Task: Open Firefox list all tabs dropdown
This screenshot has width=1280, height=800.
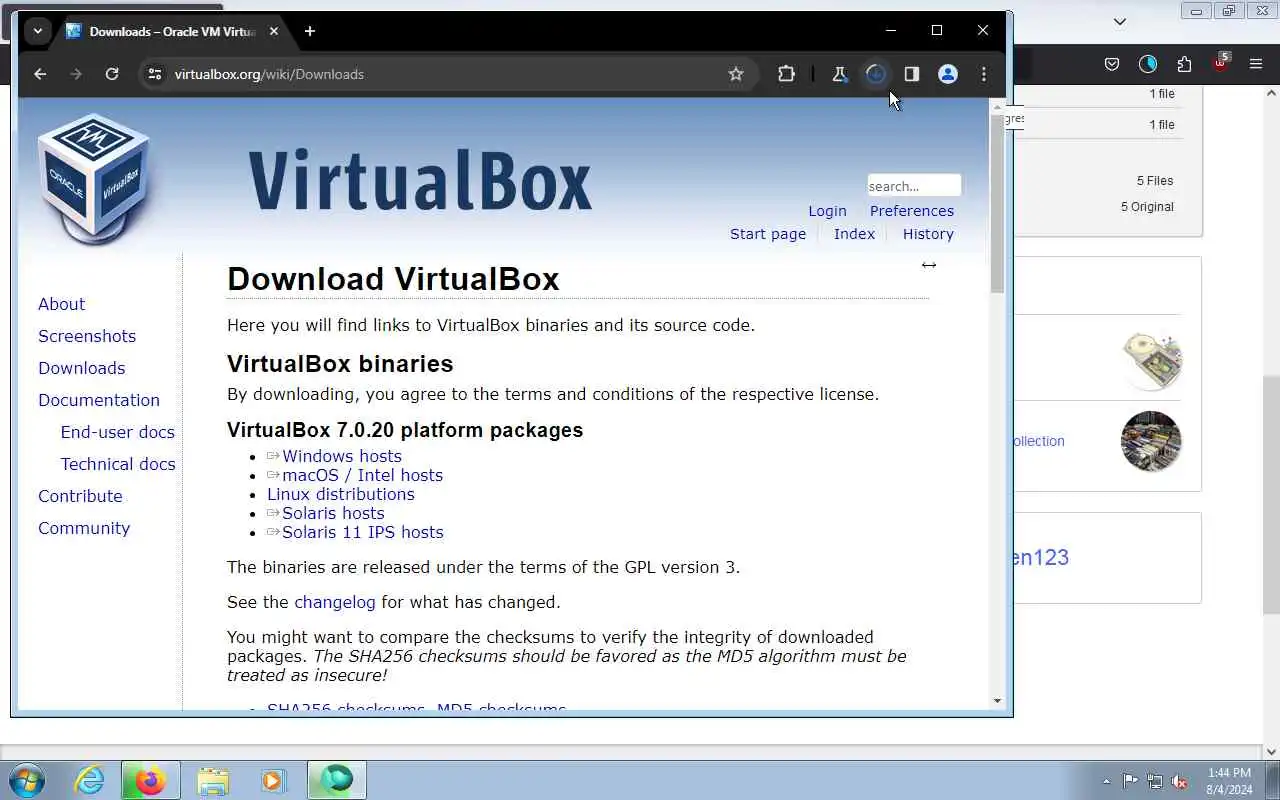Action: [x=1120, y=21]
